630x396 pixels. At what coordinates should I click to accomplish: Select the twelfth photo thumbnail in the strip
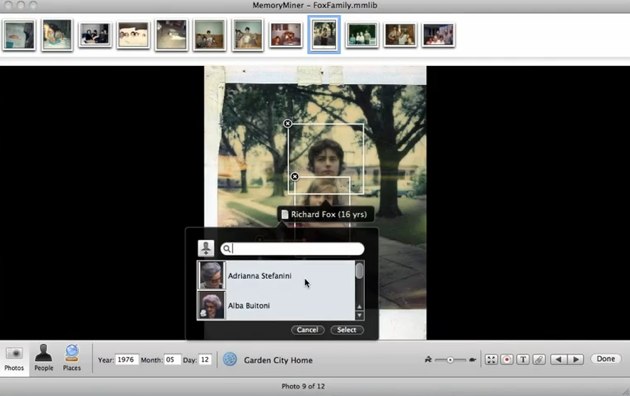(x=438, y=35)
